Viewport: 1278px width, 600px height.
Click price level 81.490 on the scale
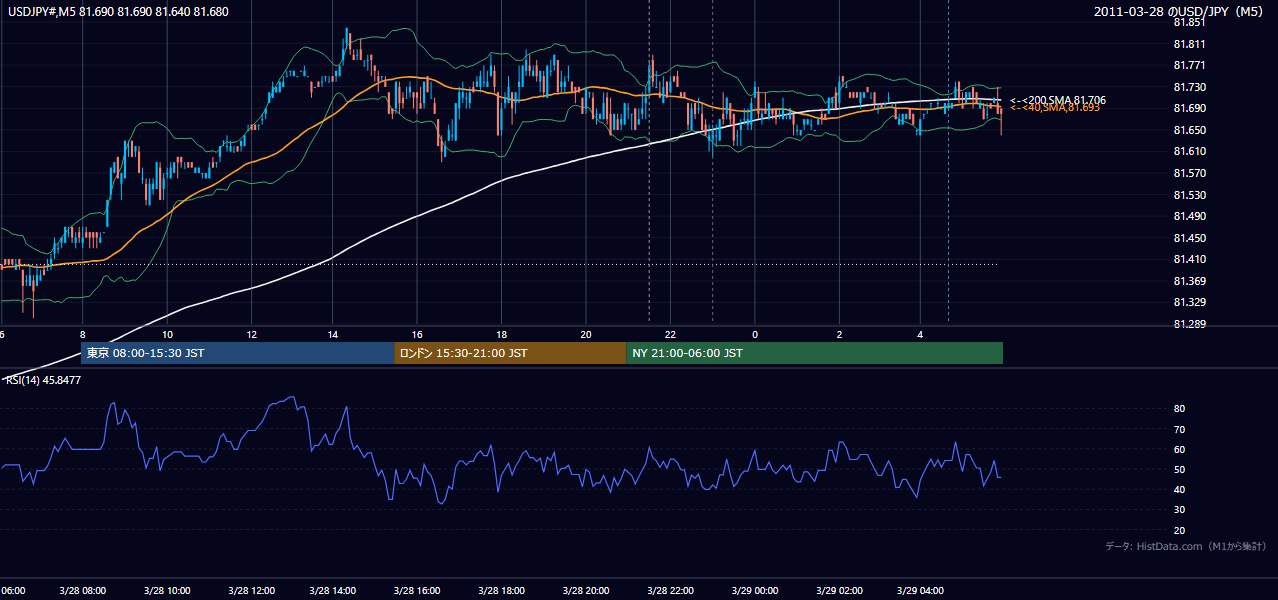pyautogui.click(x=1189, y=217)
